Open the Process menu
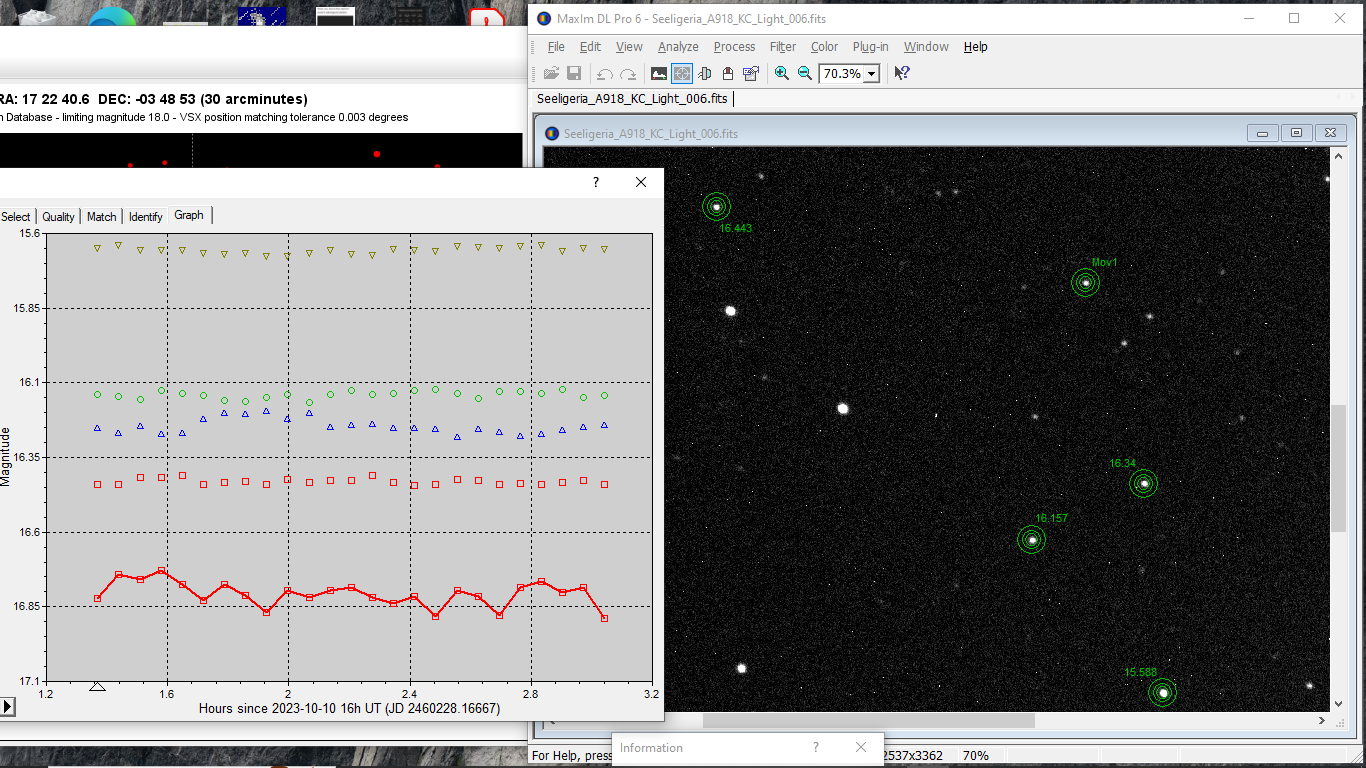Image resolution: width=1366 pixels, height=768 pixels. click(734, 47)
